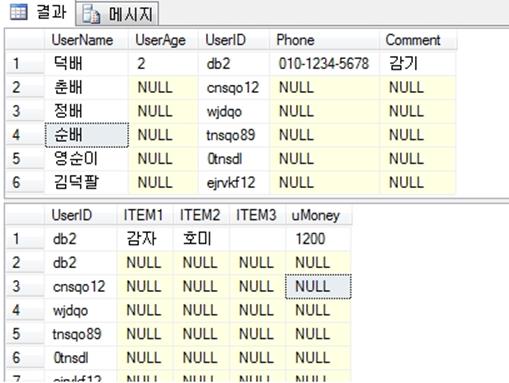509x383 pixels.
Task: Click NULL ITEM3 cell in wjdqo row
Action: 257,310
